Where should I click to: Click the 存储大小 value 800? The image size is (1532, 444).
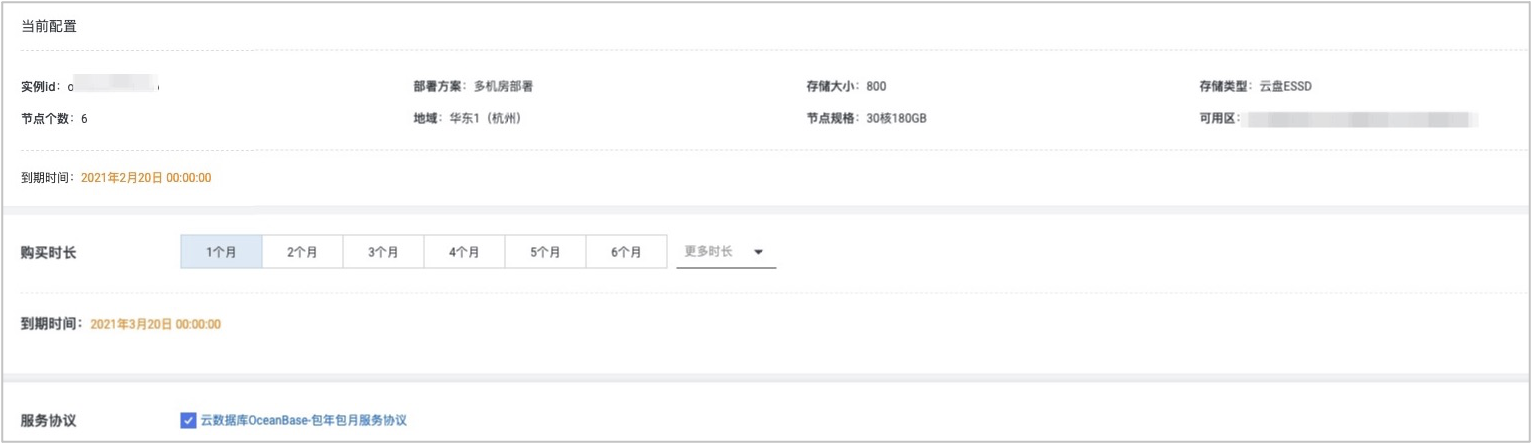coord(877,87)
